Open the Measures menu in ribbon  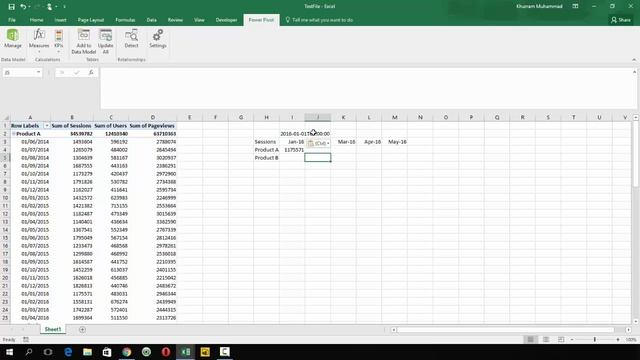pos(39,41)
